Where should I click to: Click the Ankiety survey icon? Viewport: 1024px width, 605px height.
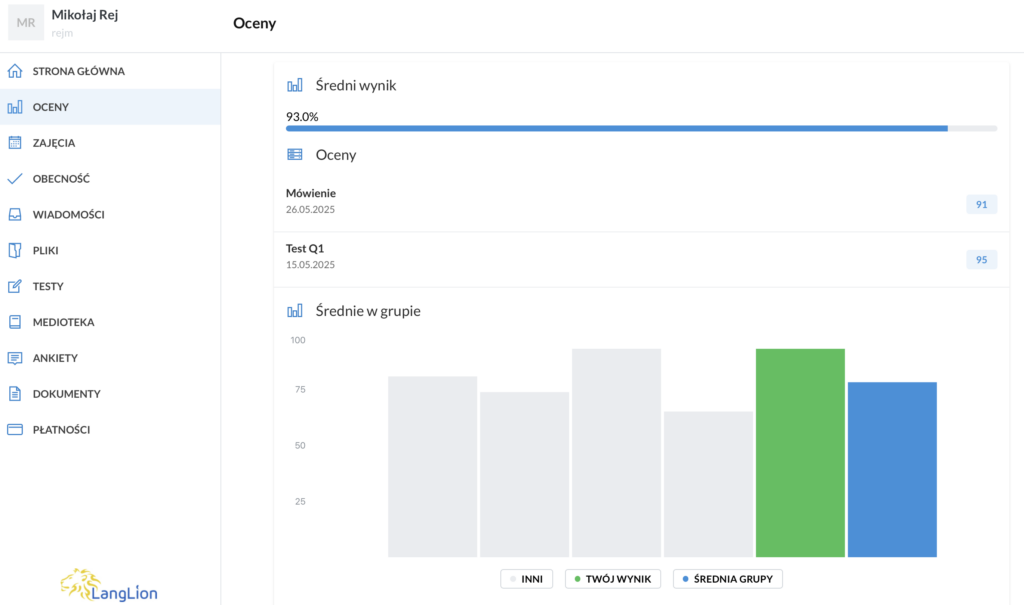click(x=15, y=358)
